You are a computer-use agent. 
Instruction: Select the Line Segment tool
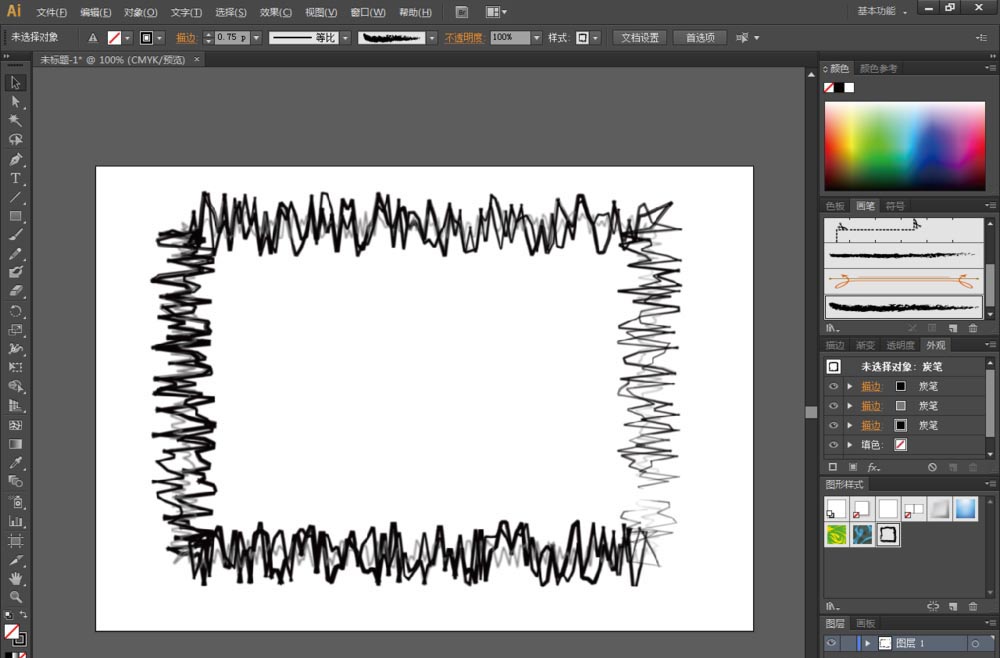click(15, 197)
